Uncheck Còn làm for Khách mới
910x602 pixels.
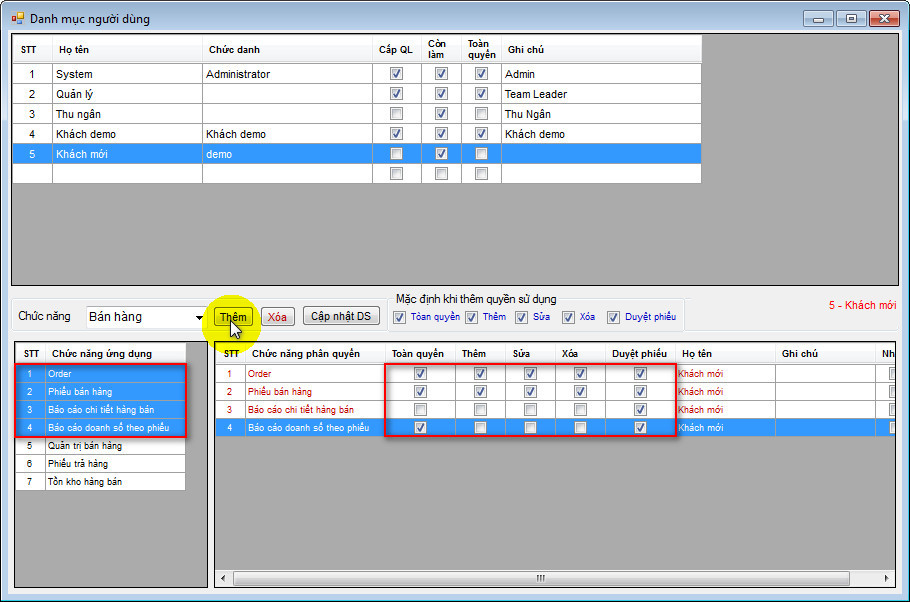click(441, 154)
